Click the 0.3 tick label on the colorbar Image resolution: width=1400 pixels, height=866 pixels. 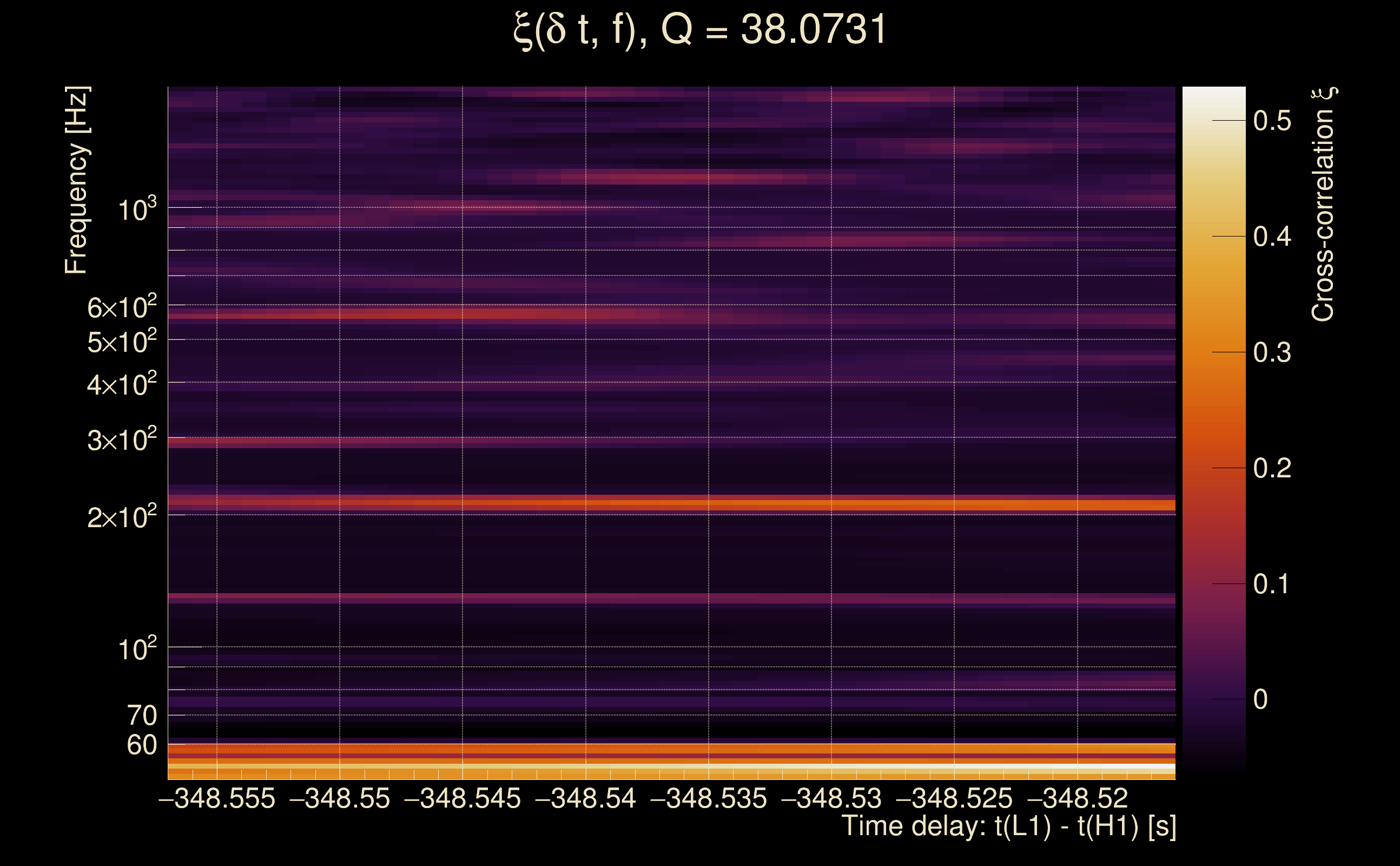[1272, 352]
